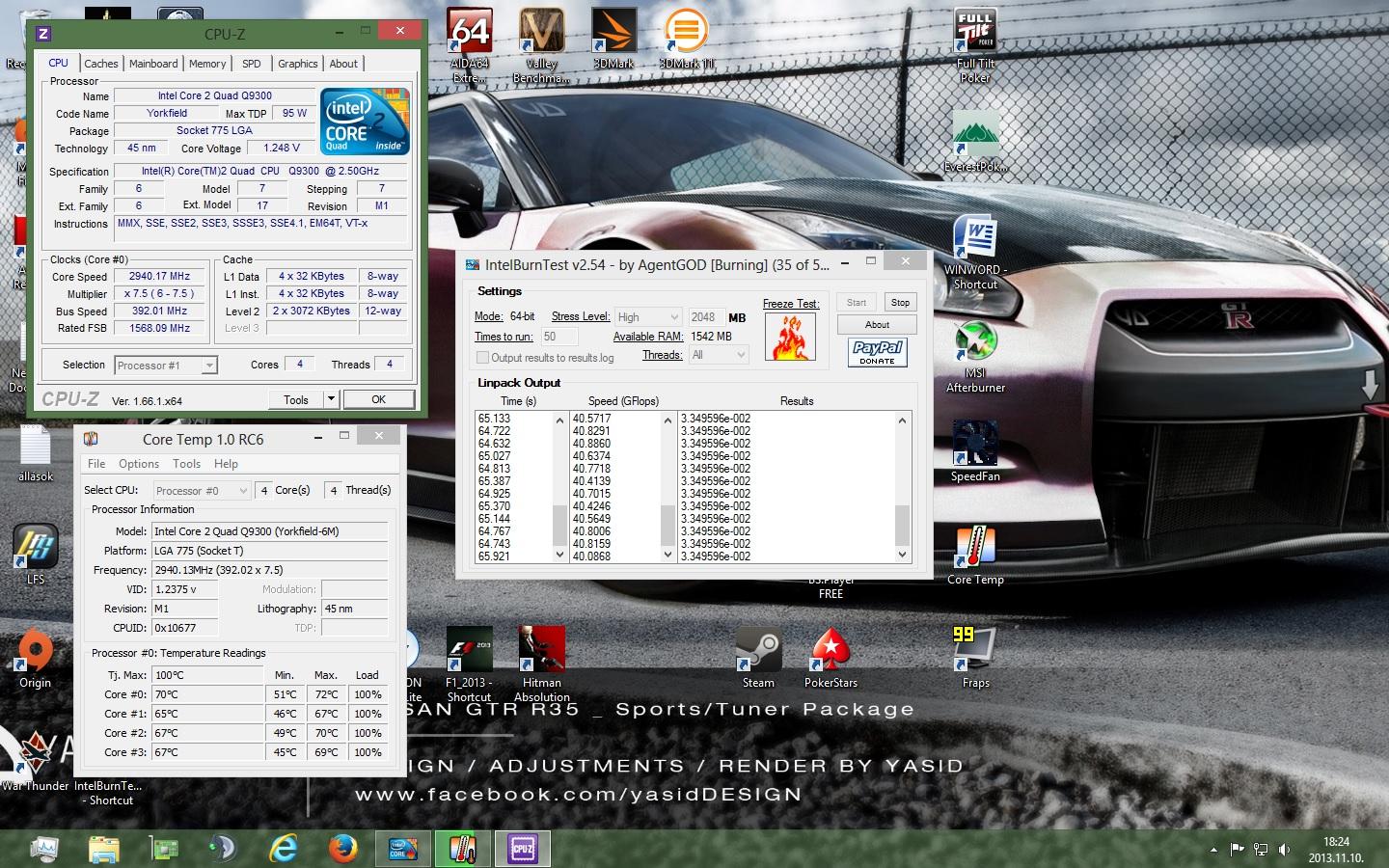
Task: Switch to the Mainboard tab in CPU-Z
Action: [153, 64]
